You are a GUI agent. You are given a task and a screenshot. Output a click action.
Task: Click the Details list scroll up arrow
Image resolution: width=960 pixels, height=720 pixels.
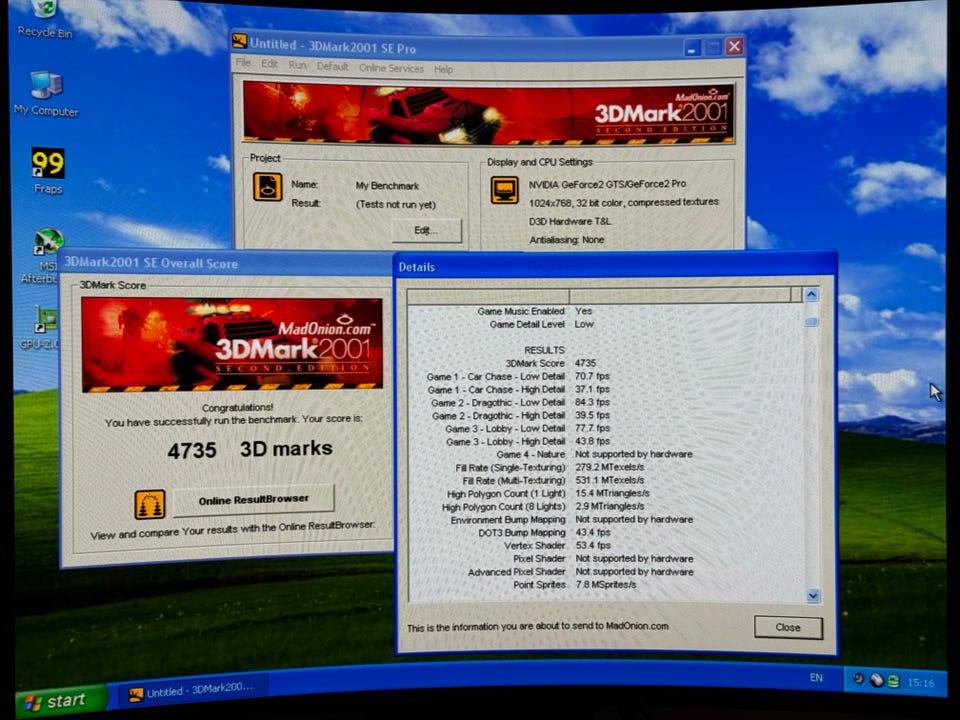coord(811,295)
